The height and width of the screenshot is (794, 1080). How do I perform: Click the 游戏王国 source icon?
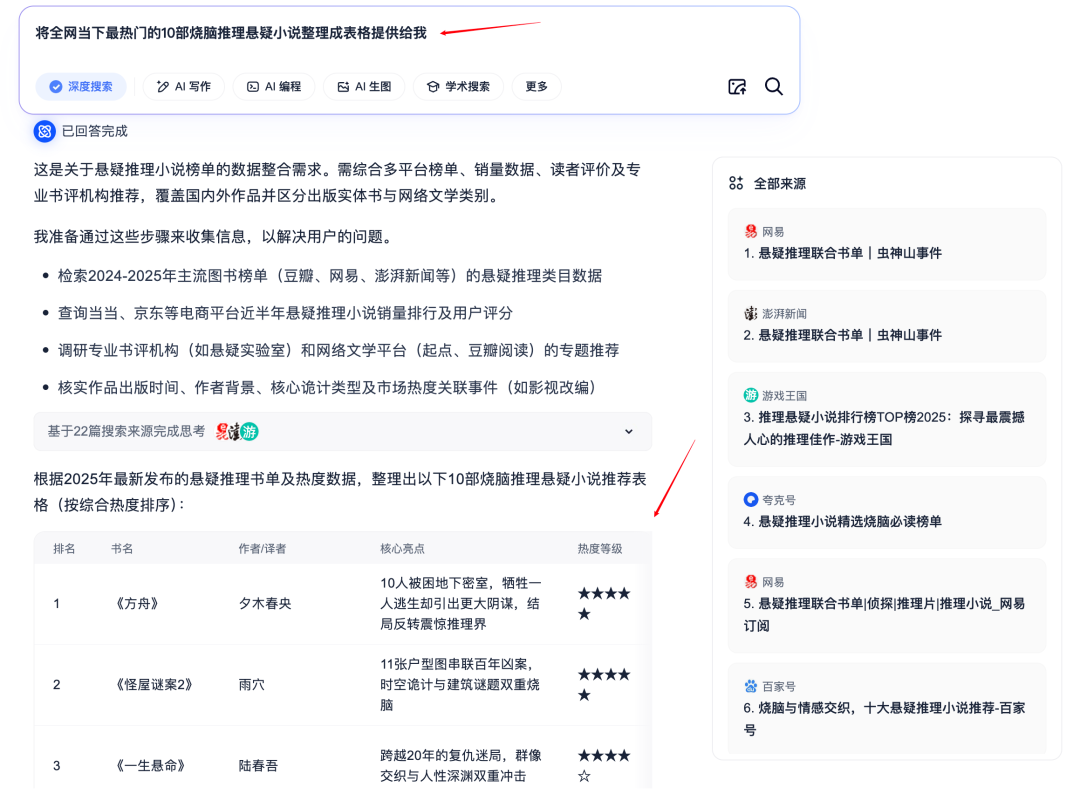tap(751, 395)
